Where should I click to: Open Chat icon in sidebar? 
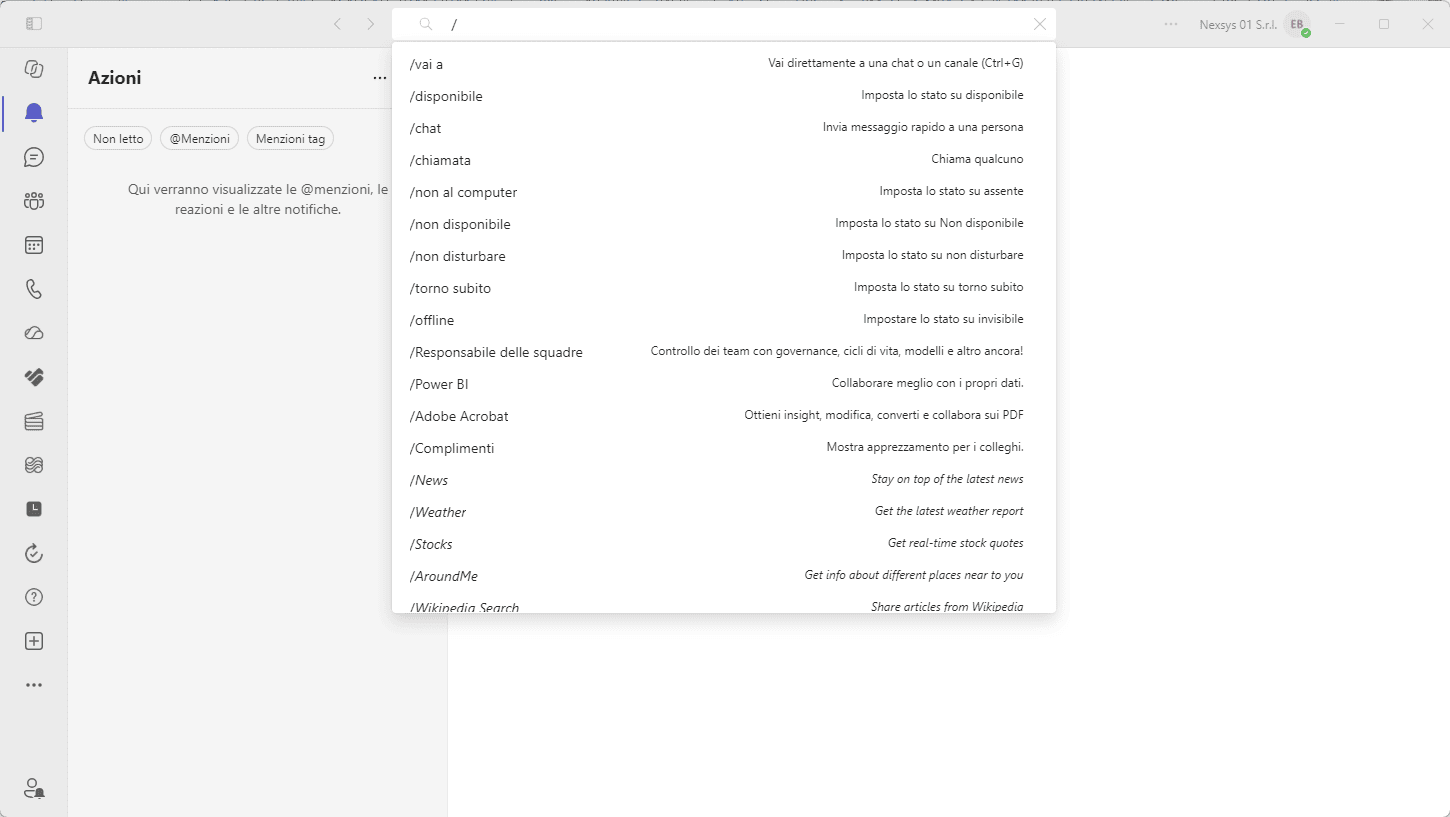[x=34, y=157]
